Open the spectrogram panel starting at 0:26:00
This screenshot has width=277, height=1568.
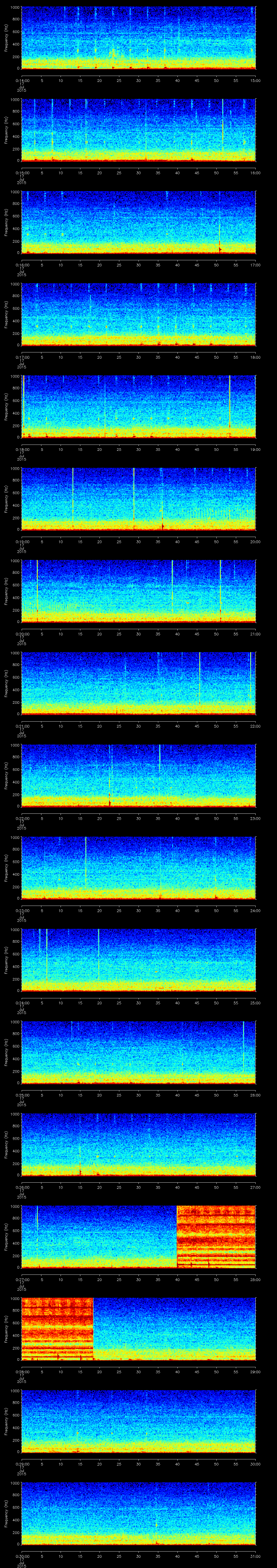point(138,1144)
